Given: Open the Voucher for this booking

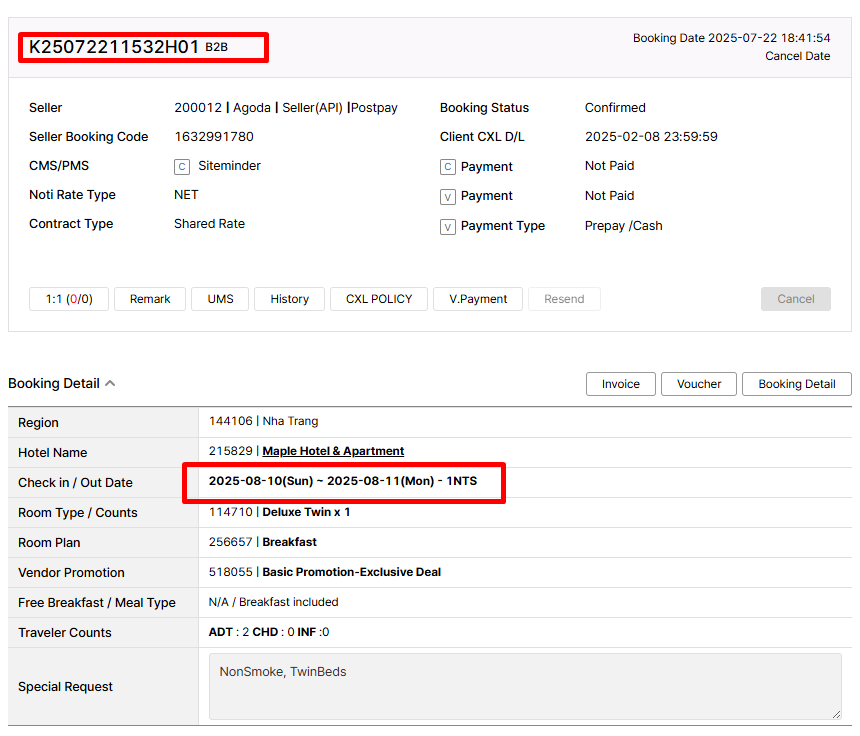Looking at the screenshot, I should click(699, 384).
